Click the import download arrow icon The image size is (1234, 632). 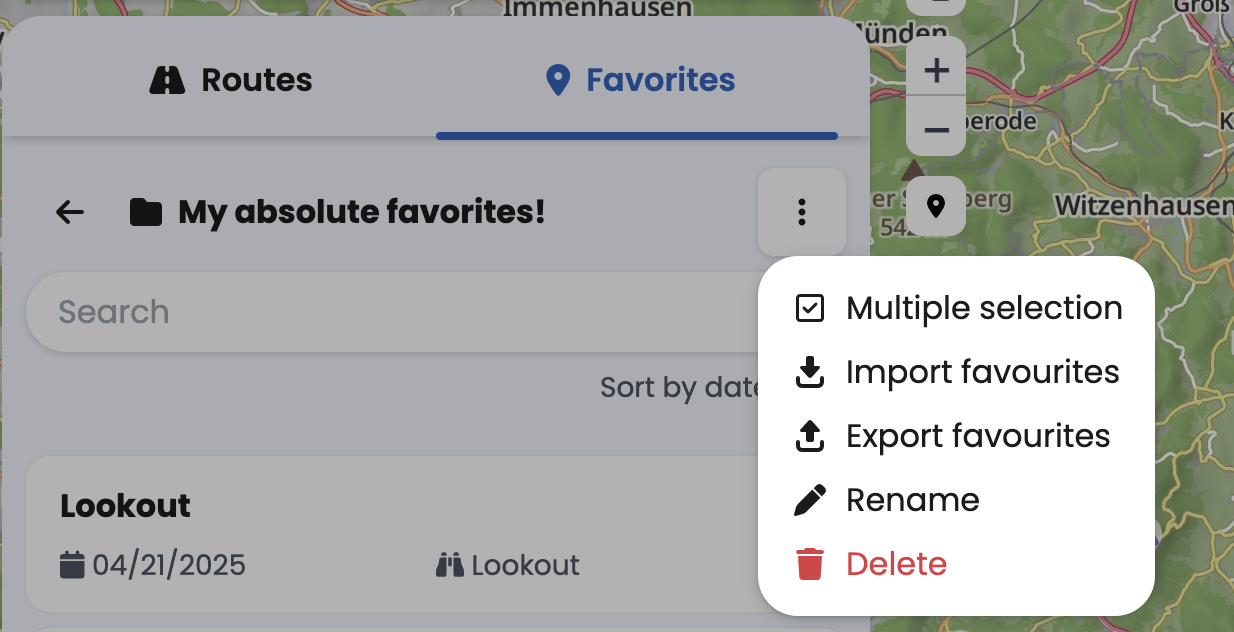click(809, 372)
